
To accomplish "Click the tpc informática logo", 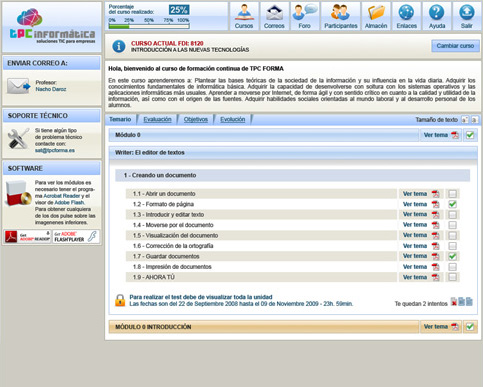I will [52, 27].
